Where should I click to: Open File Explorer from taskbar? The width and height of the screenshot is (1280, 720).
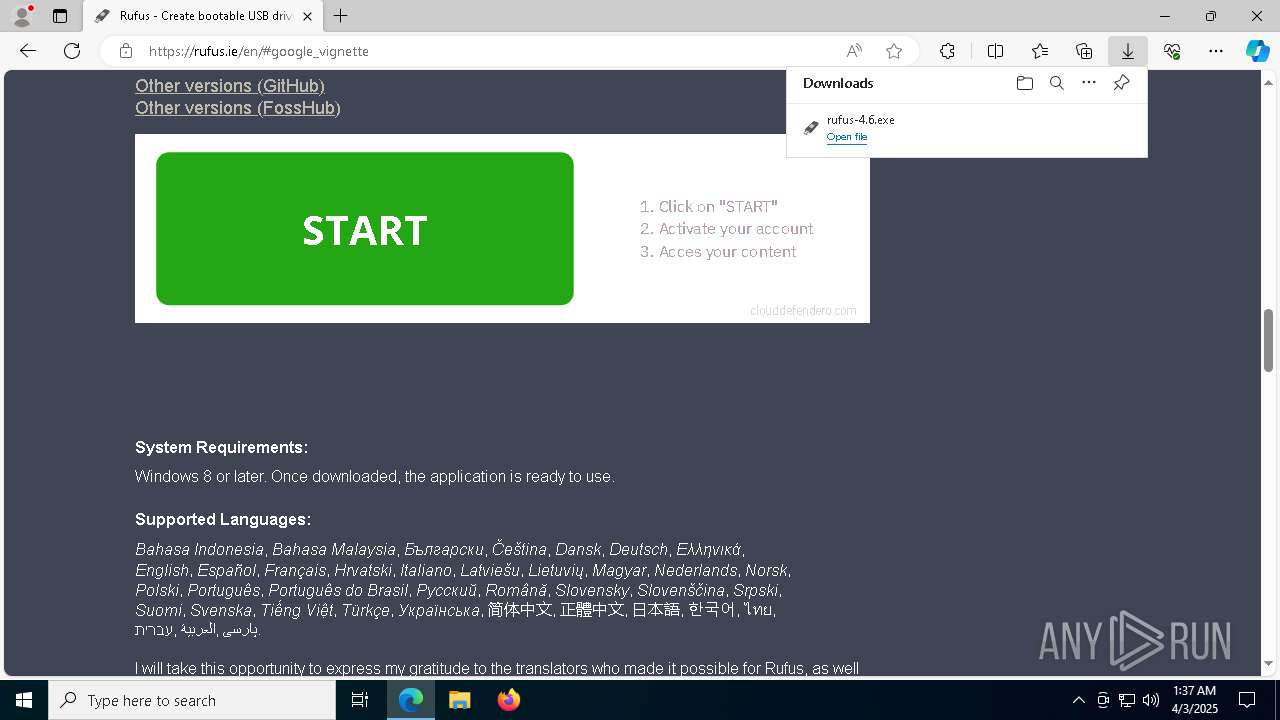459,700
